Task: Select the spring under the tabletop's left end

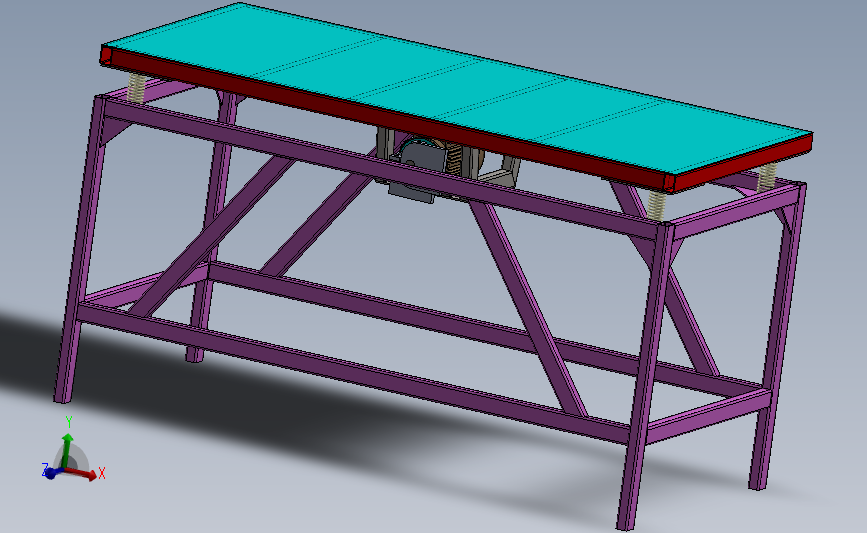Action: [136, 88]
